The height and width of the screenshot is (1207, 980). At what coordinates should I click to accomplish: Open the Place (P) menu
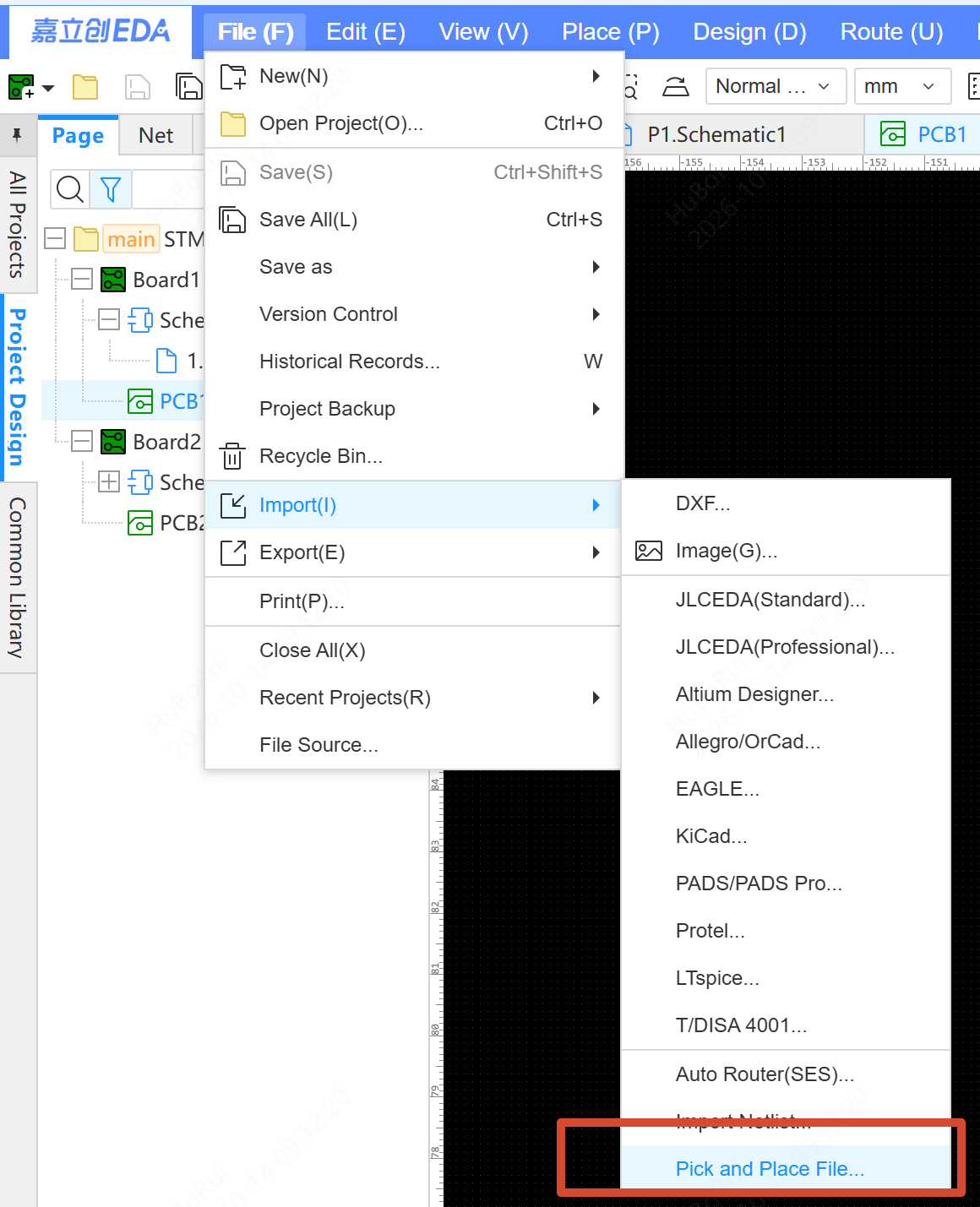pyautogui.click(x=611, y=32)
